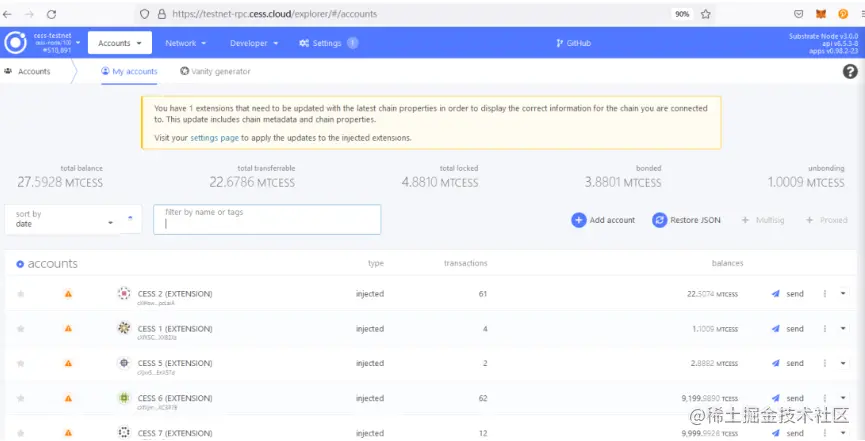Click the warning triangle on CESS 5 row
Image resolution: width=865 pixels, height=441 pixels.
(x=68, y=363)
